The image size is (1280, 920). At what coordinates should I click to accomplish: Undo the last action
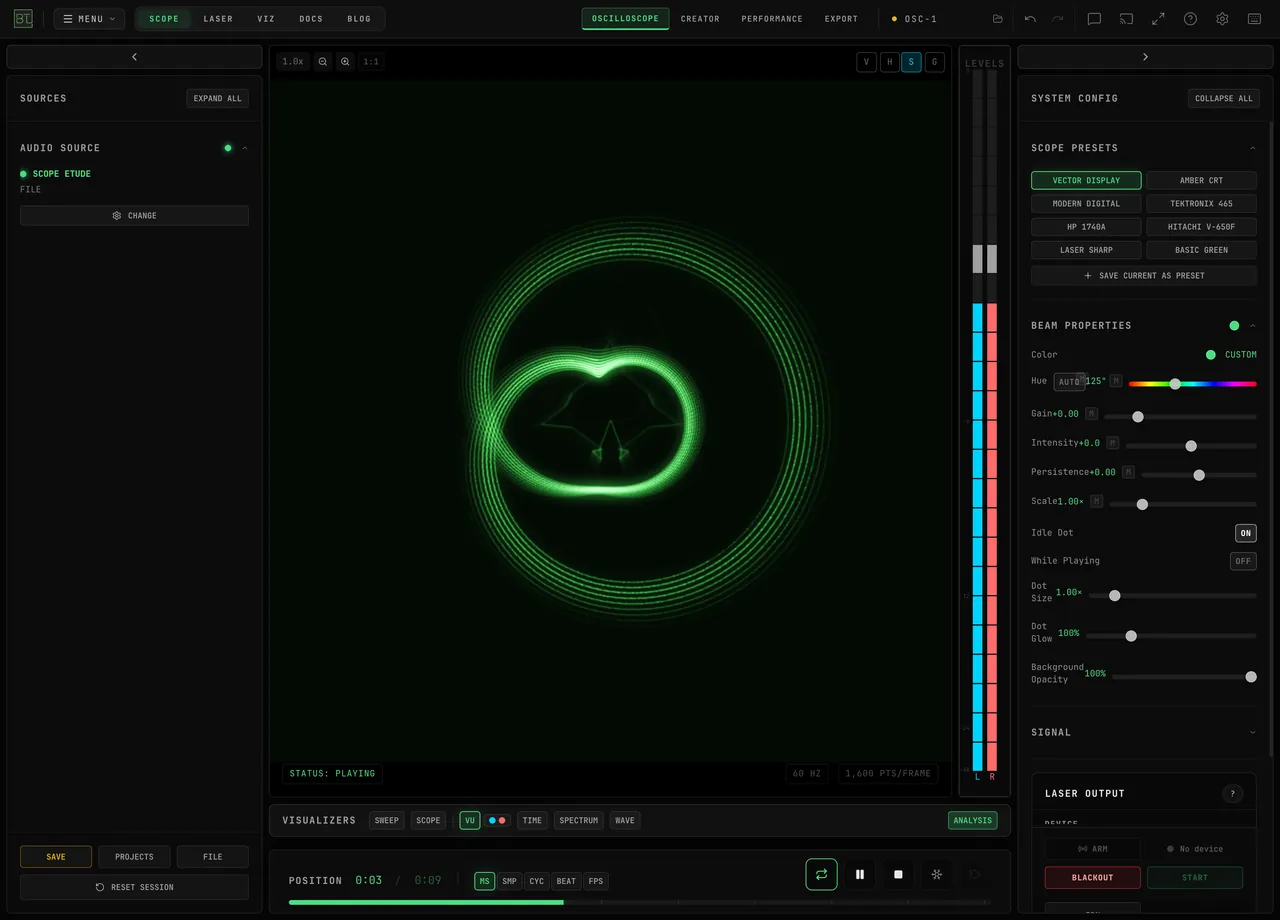coord(1030,19)
